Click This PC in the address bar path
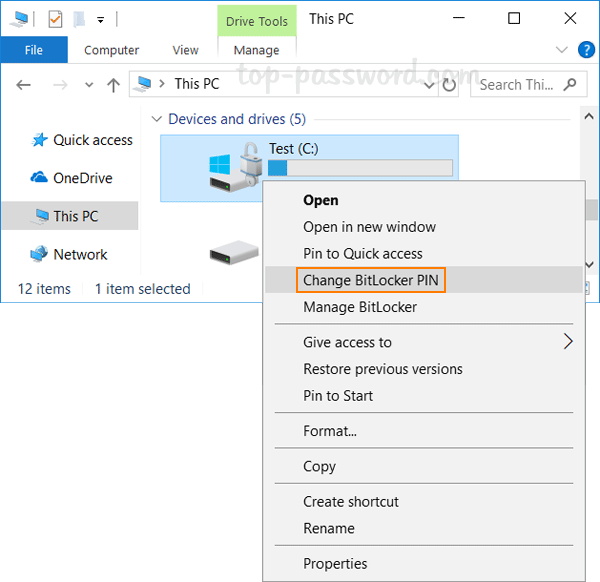 point(197,84)
